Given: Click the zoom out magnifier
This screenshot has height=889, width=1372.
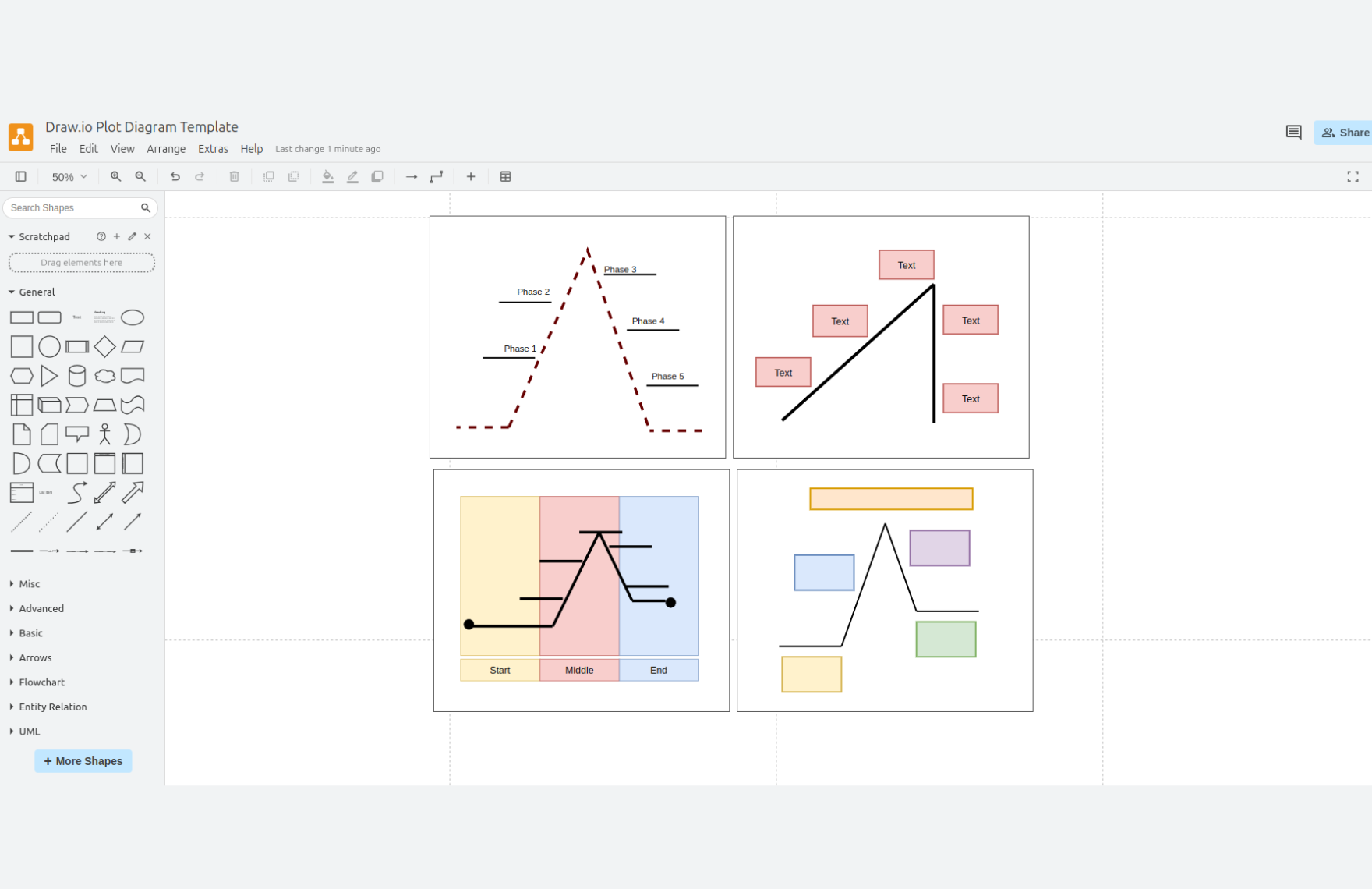Looking at the screenshot, I should [x=140, y=177].
